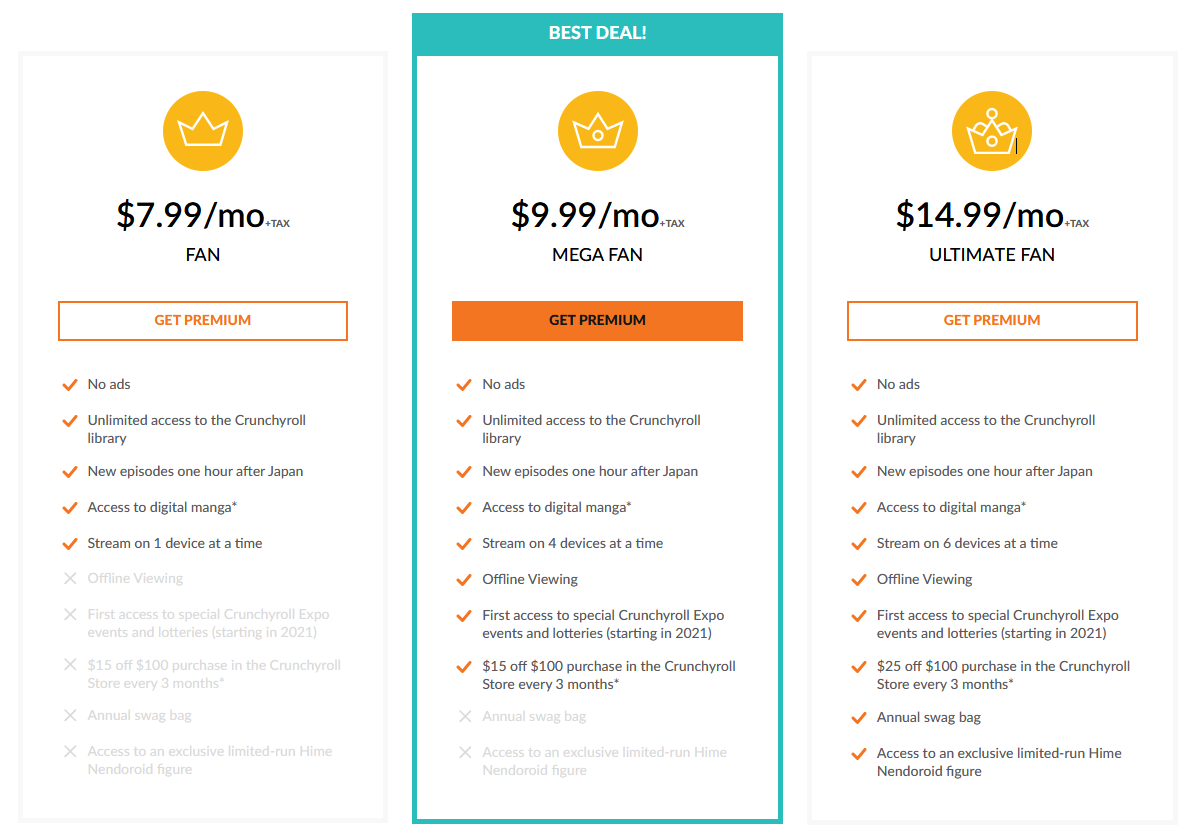Click the checkmark next to Fan No ads
This screenshot has width=1198, height=833.
[70, 384]
